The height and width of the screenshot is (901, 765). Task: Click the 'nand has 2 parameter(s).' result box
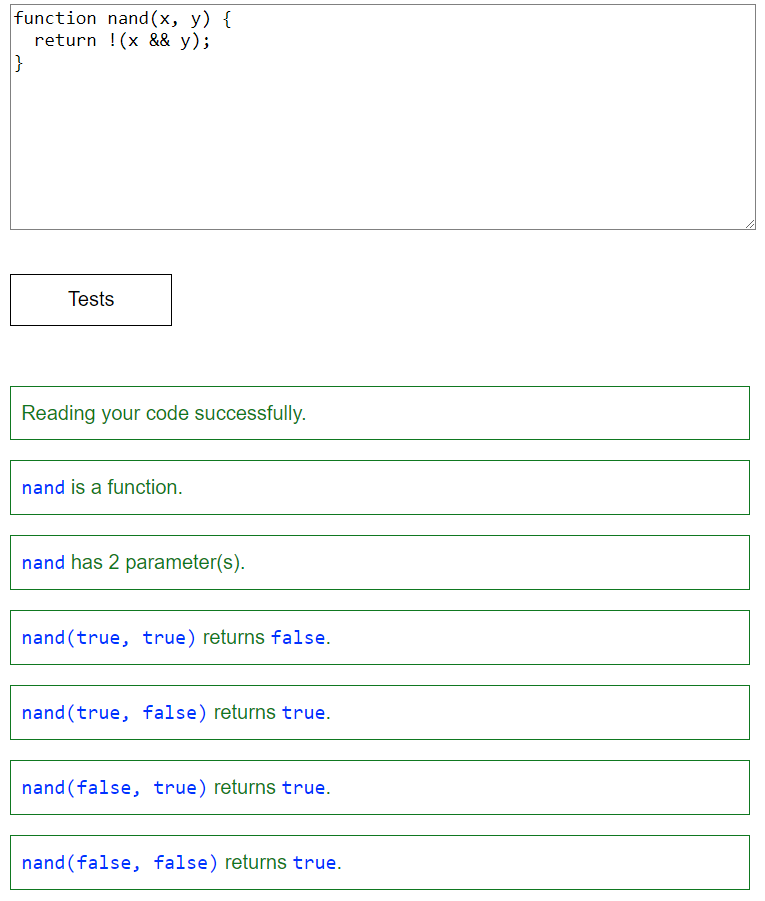pyautogui.click(x=380, y=562)
